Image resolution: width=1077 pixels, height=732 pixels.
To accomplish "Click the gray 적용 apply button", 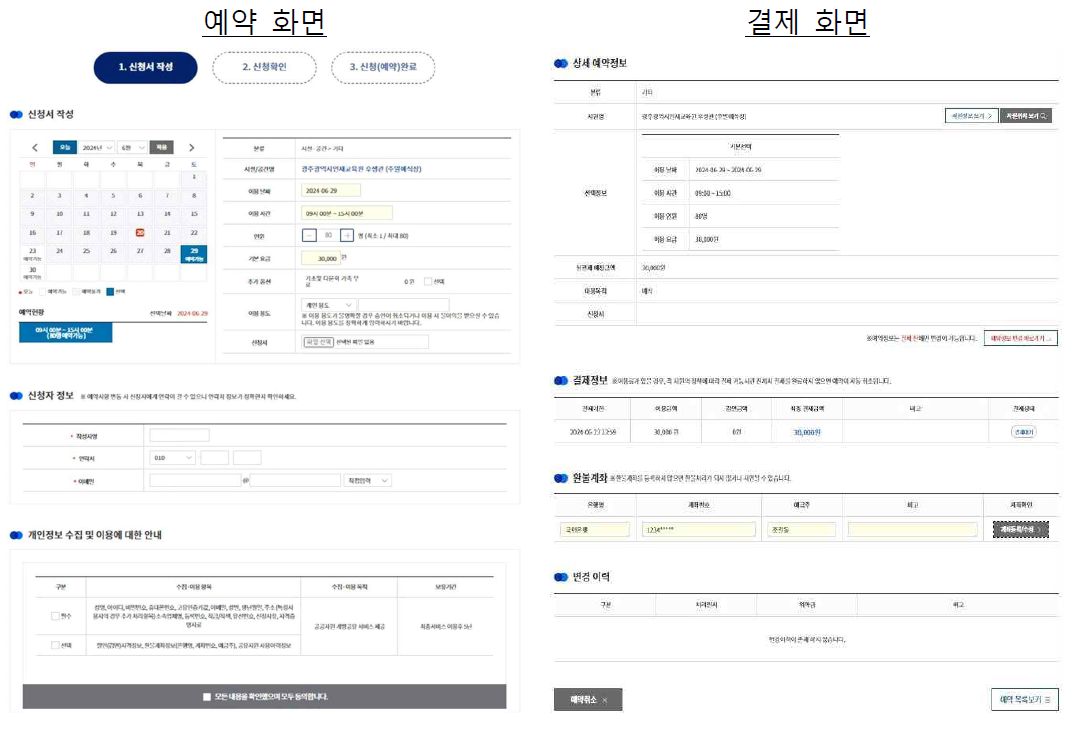I will coord(162,148).
